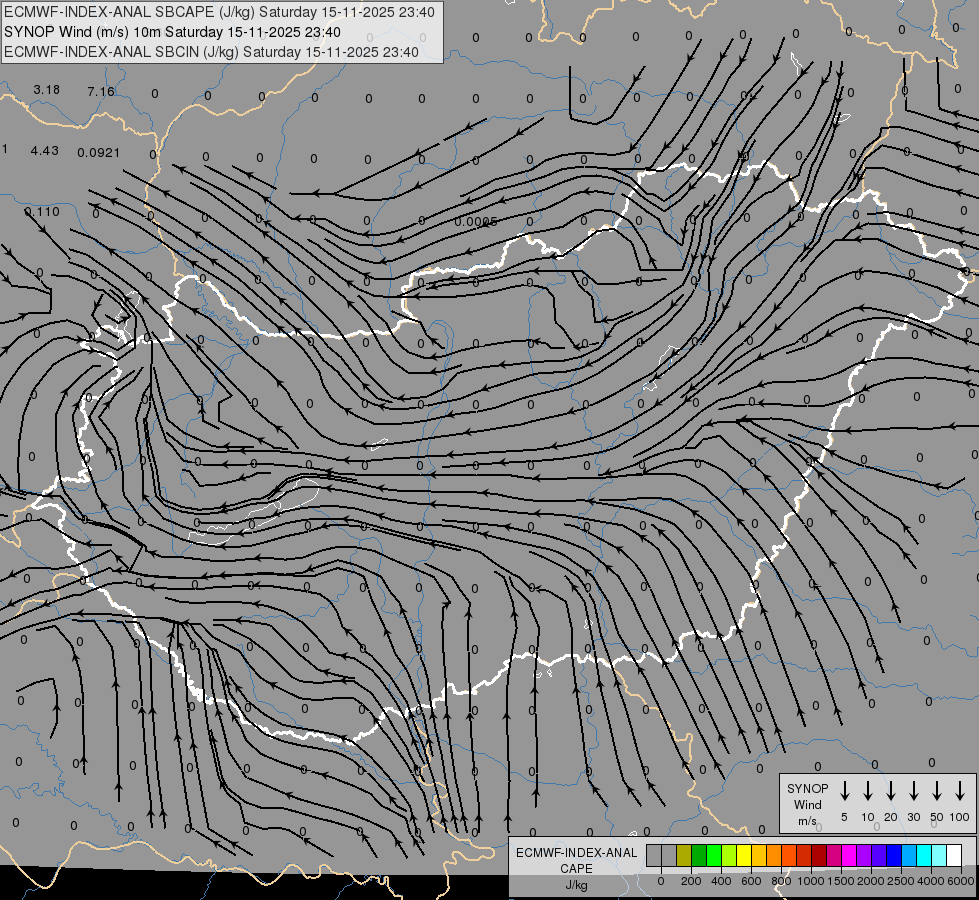Select the dark green CAPE swatch
This screenshot has width=979, height=900.
(x=699, y=855)
